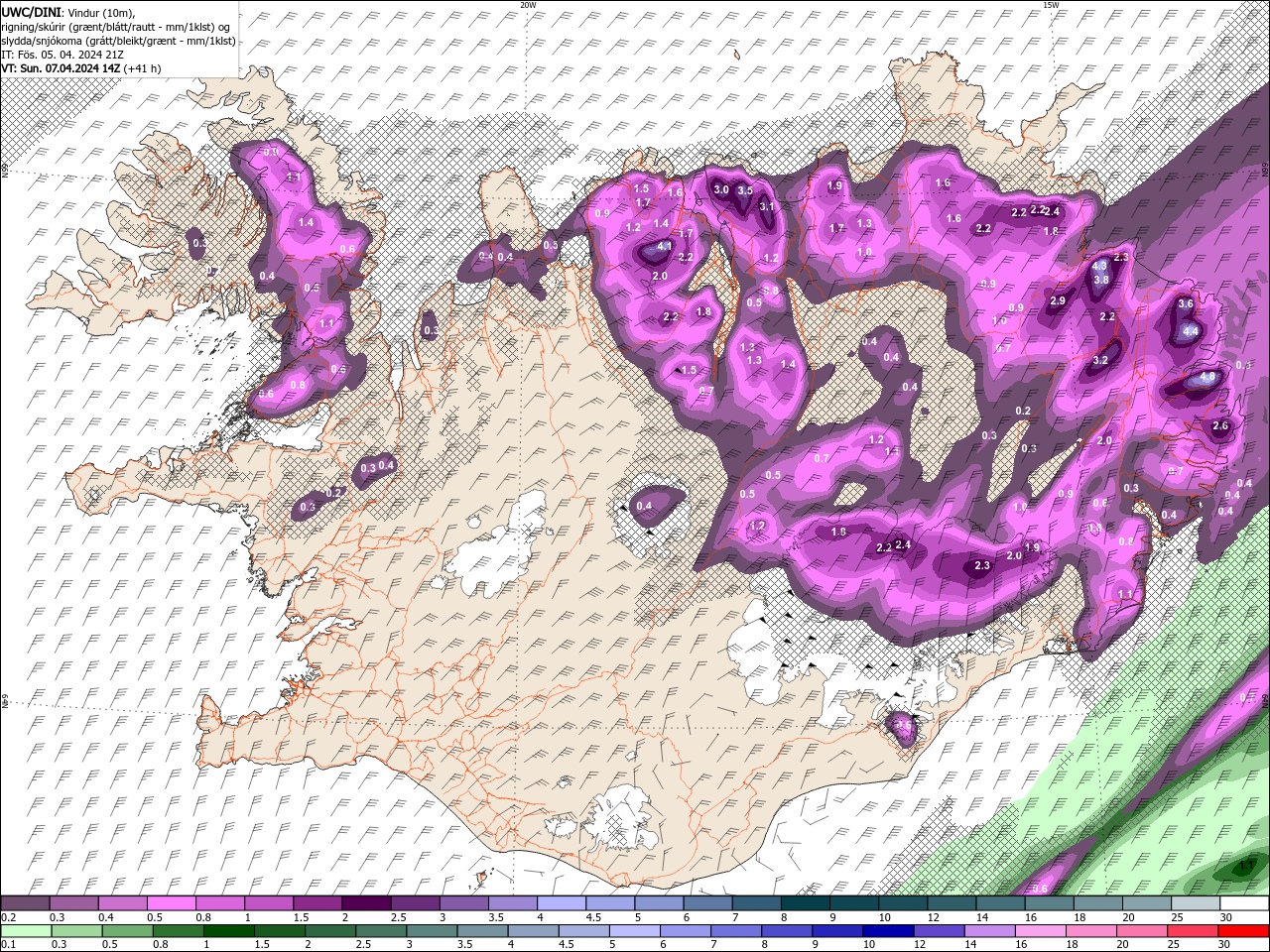Click snow-scale swatch between 0.2 and 0.3
1270x952 pixels.
(26, 903)
